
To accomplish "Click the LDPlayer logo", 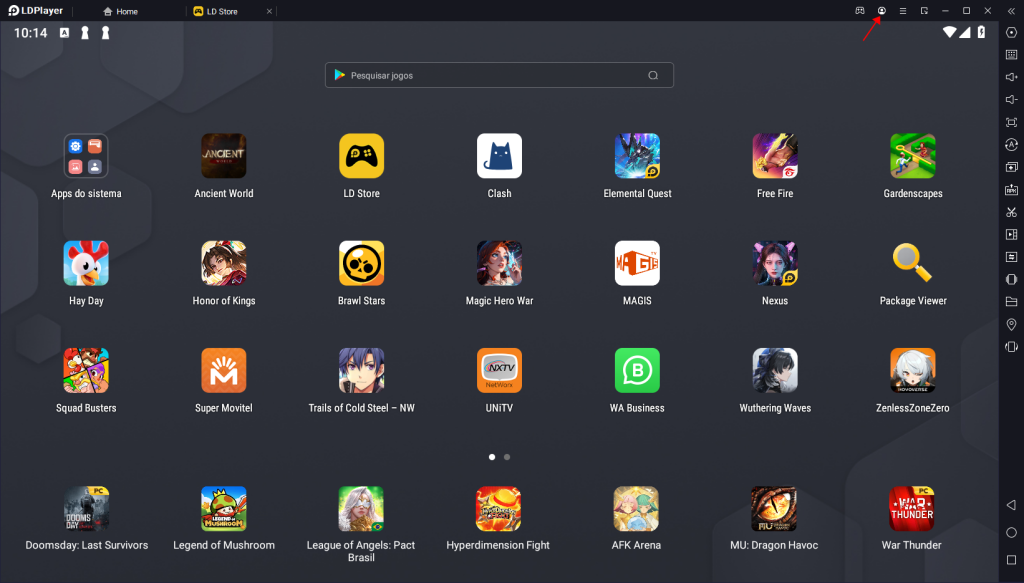I will click(35, 10).
